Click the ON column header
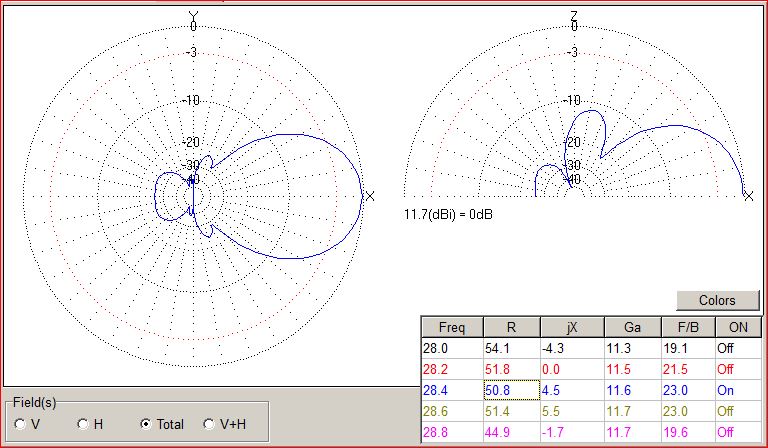Screen dimensions: 768x448 (739, 327)
